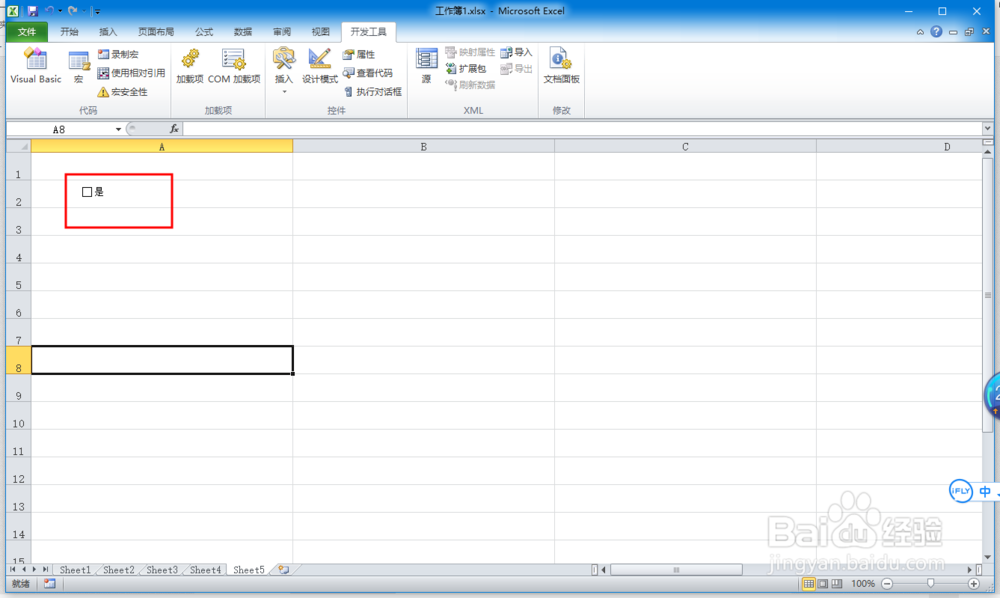
Task: Switch to the Data (数据) tab
Action: 243,32
